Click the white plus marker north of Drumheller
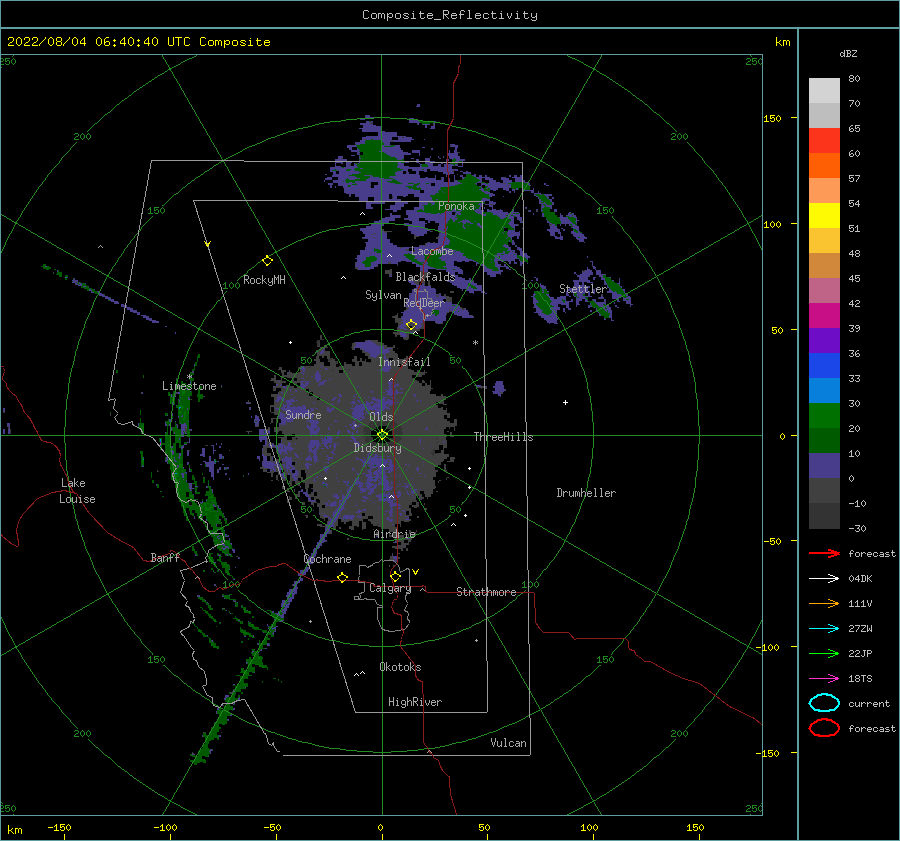 [565, 402]
